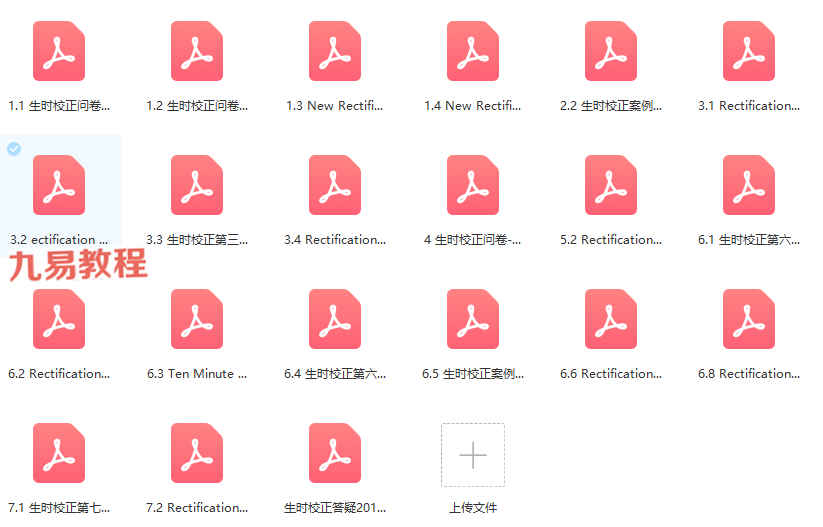823x527 pixels.
Task: Select the 3.4 Rectification PDF icon
Action: point(335,185)
